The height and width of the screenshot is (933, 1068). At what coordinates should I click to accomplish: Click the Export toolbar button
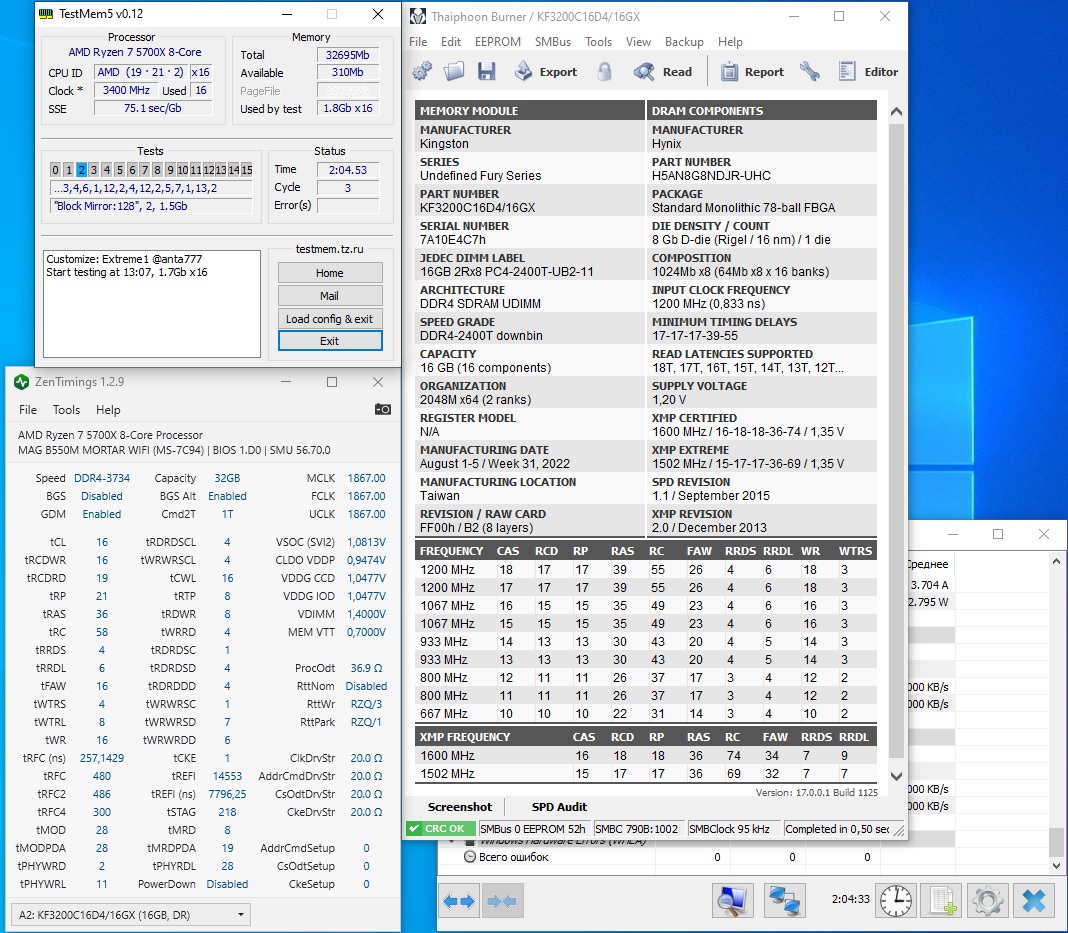(x=546, y=72)
